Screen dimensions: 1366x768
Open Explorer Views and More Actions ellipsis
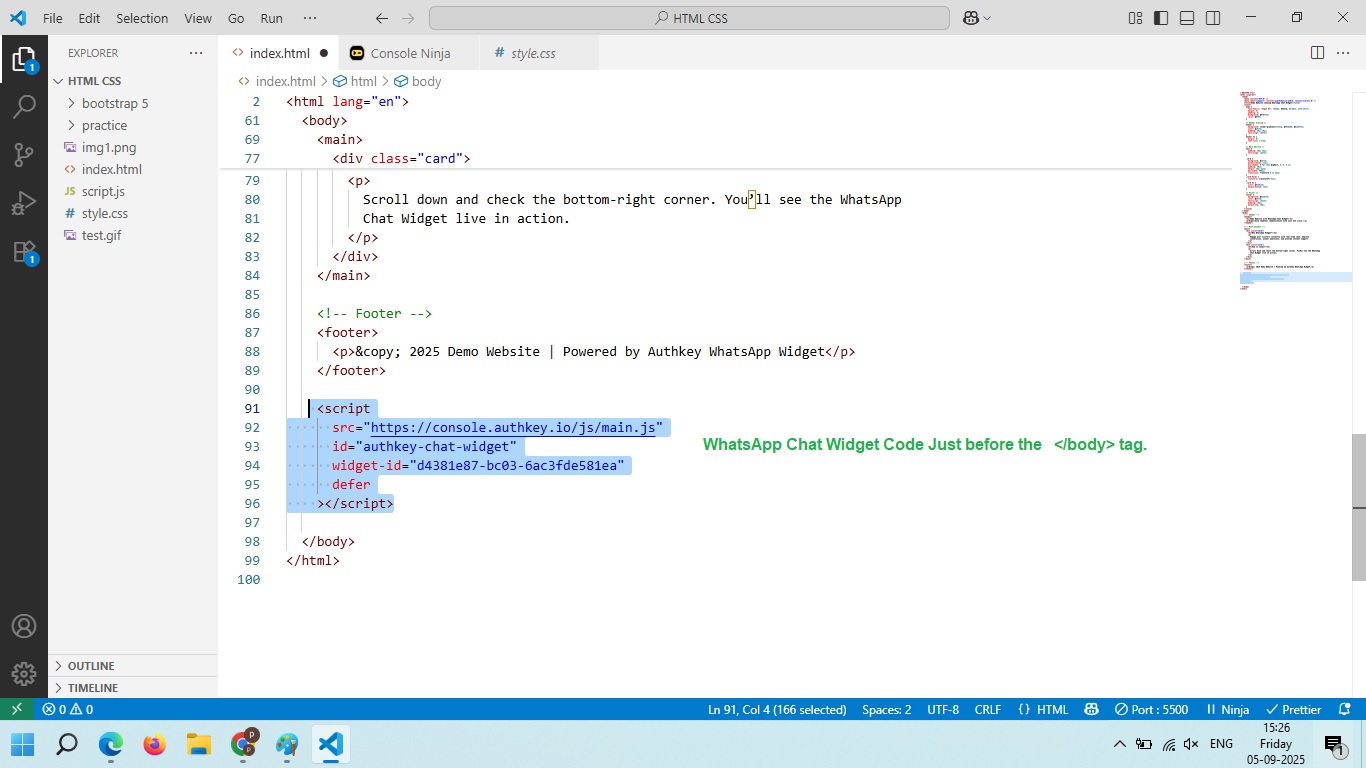pos(196,53)
